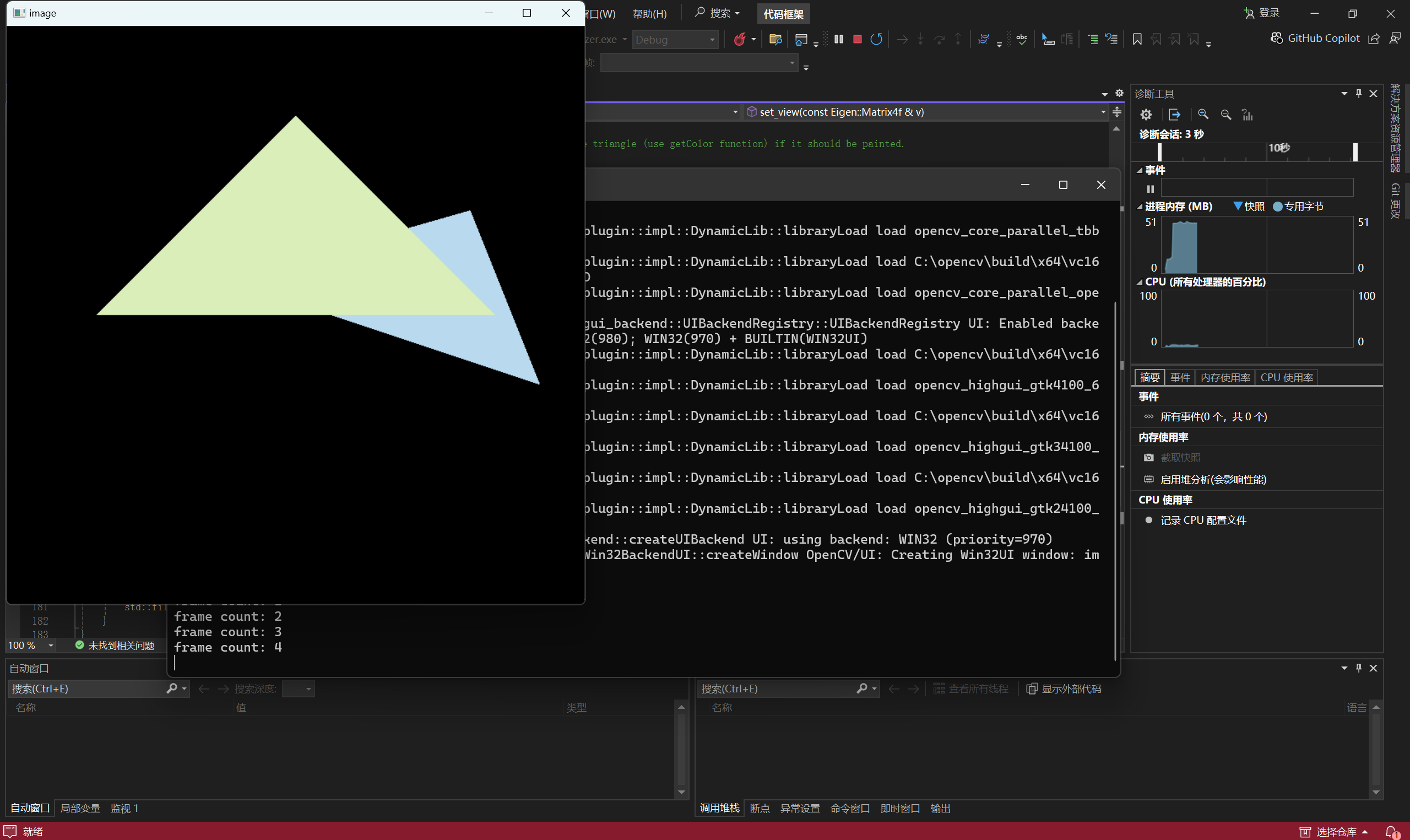This screenshot has width=1410, height=840.
Task: Click the share icon beside Copilot
Action: click(1374, 39)
